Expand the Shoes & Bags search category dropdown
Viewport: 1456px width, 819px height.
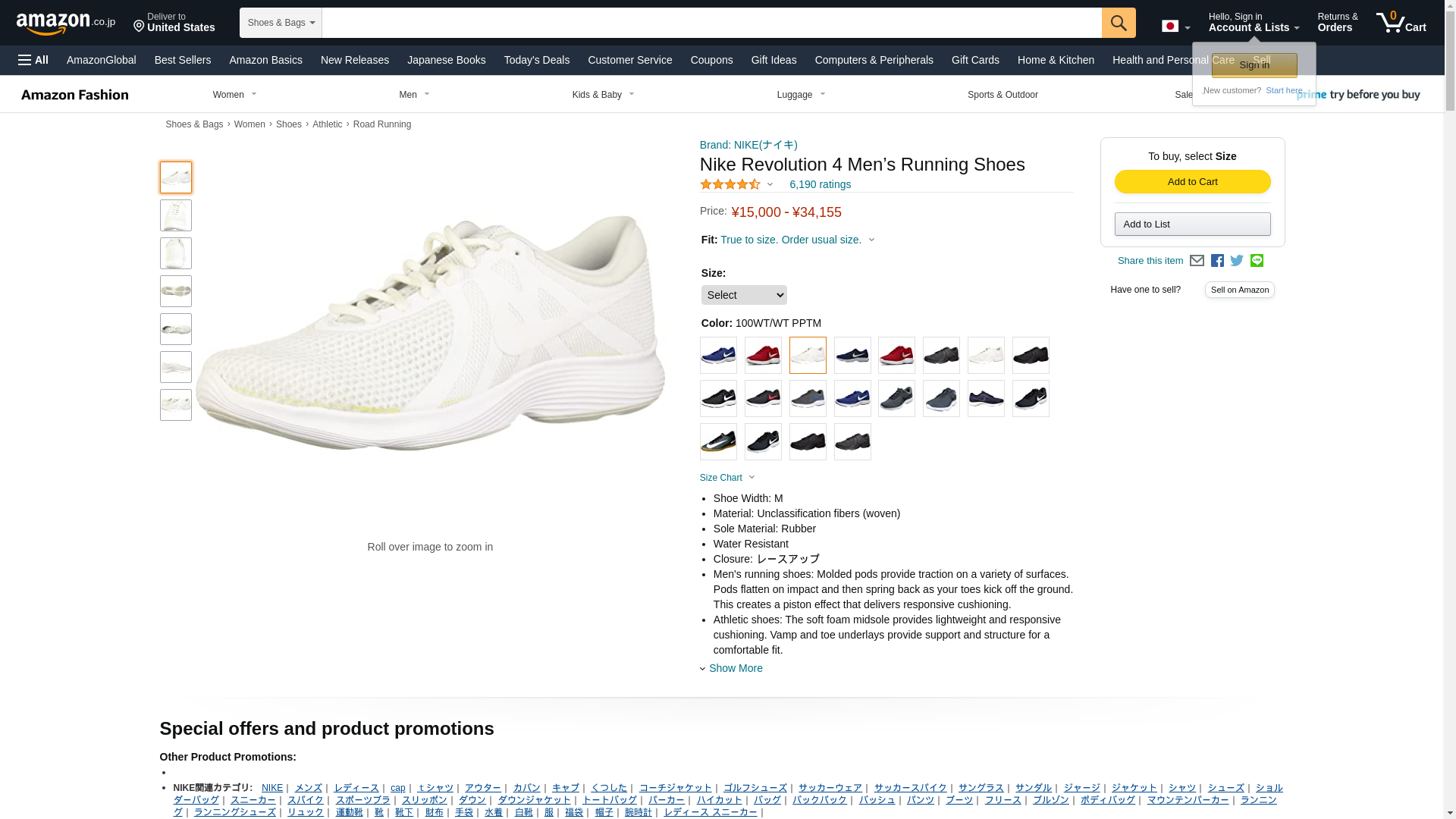pyautogui.click(x=281, y=23)
